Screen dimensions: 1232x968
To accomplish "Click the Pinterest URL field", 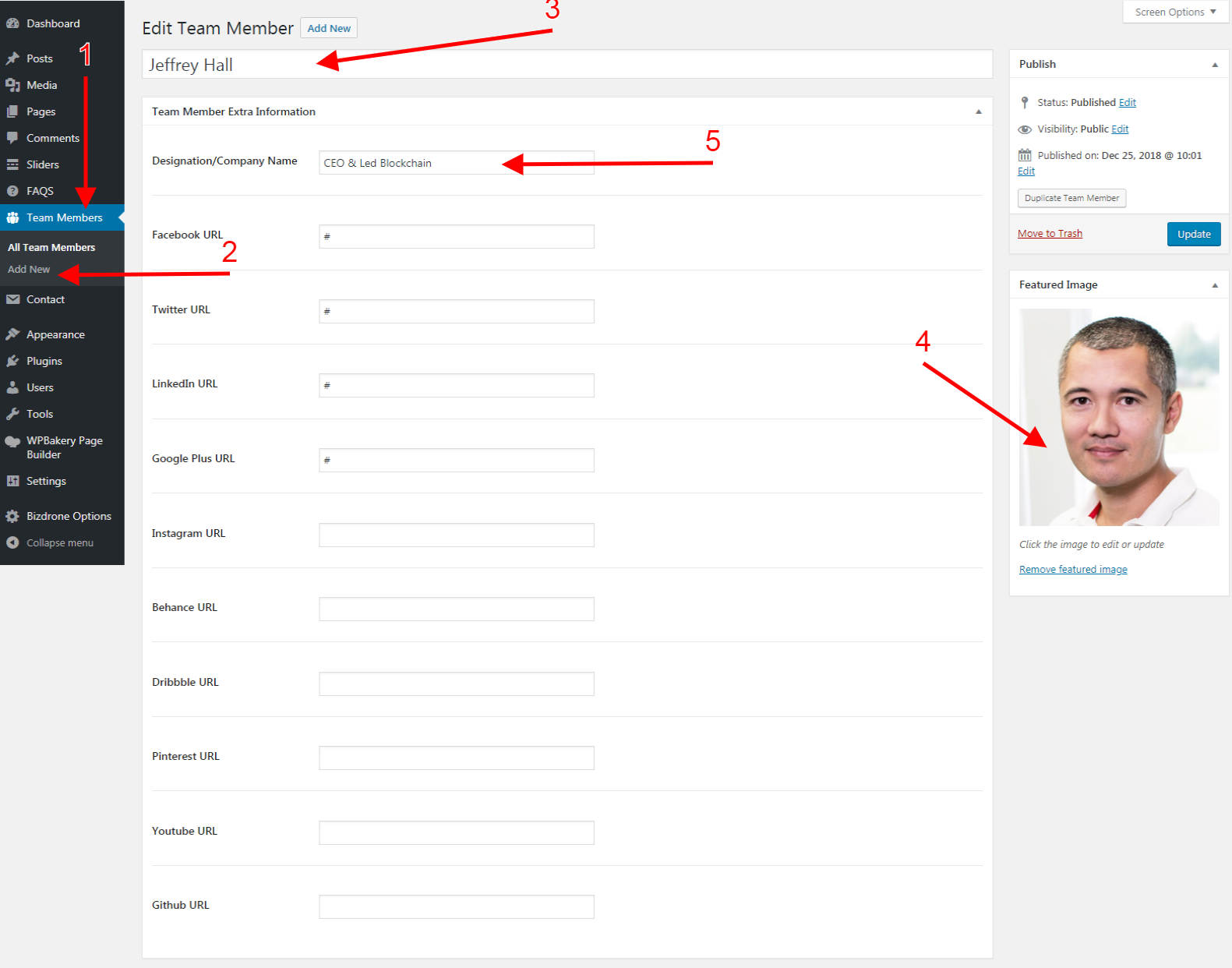I will click(457, 758).
